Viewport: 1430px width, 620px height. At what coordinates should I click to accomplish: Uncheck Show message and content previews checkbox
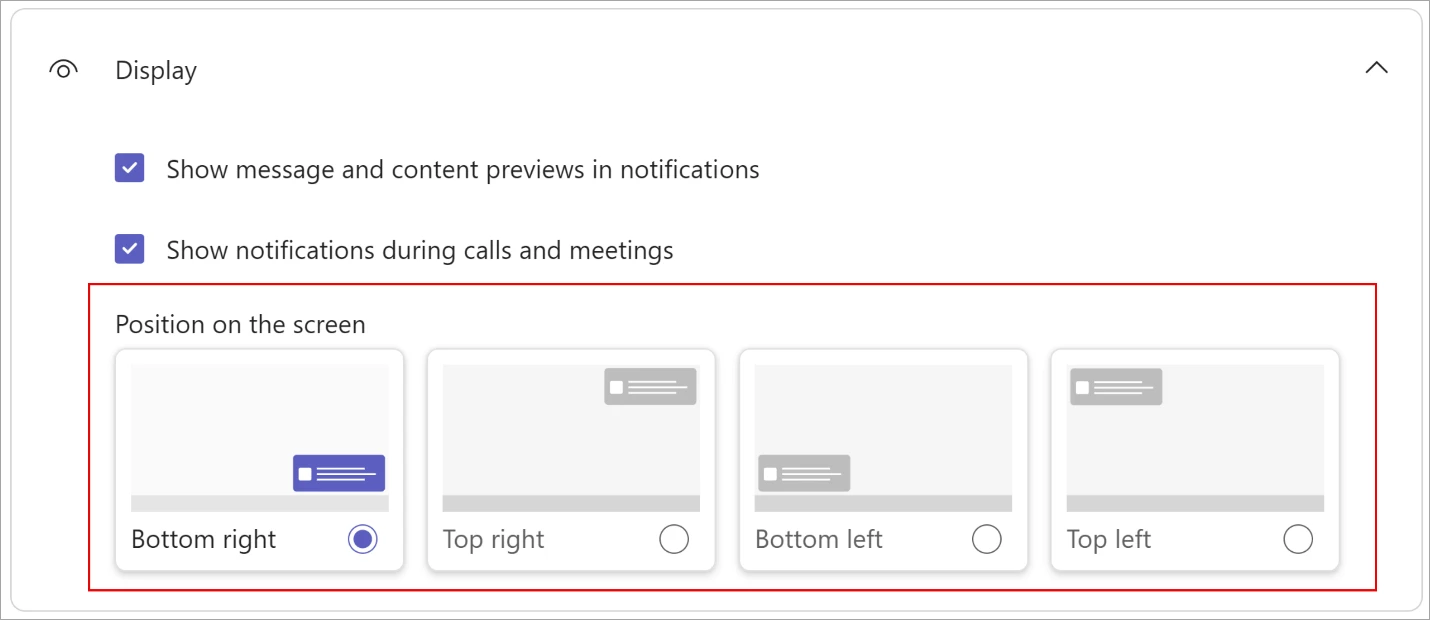pyautogui.click(x=130, y=168)
